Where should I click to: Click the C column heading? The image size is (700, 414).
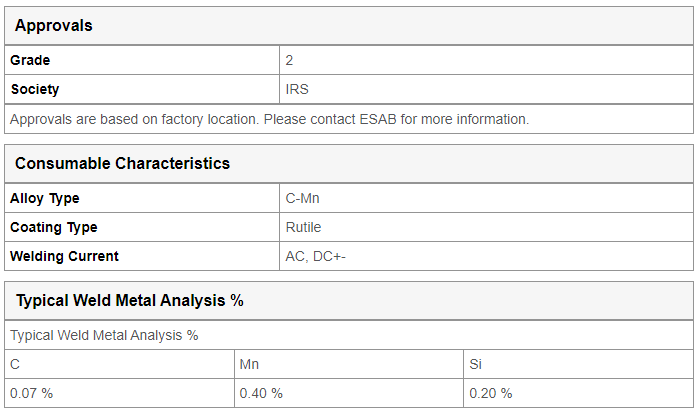(15, 364)
